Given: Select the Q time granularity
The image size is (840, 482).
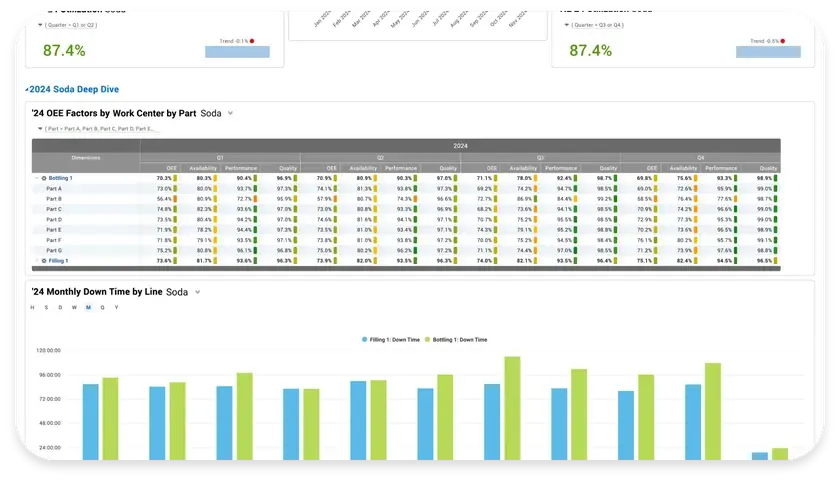Looking at the screenshot, I should [102, 307].
